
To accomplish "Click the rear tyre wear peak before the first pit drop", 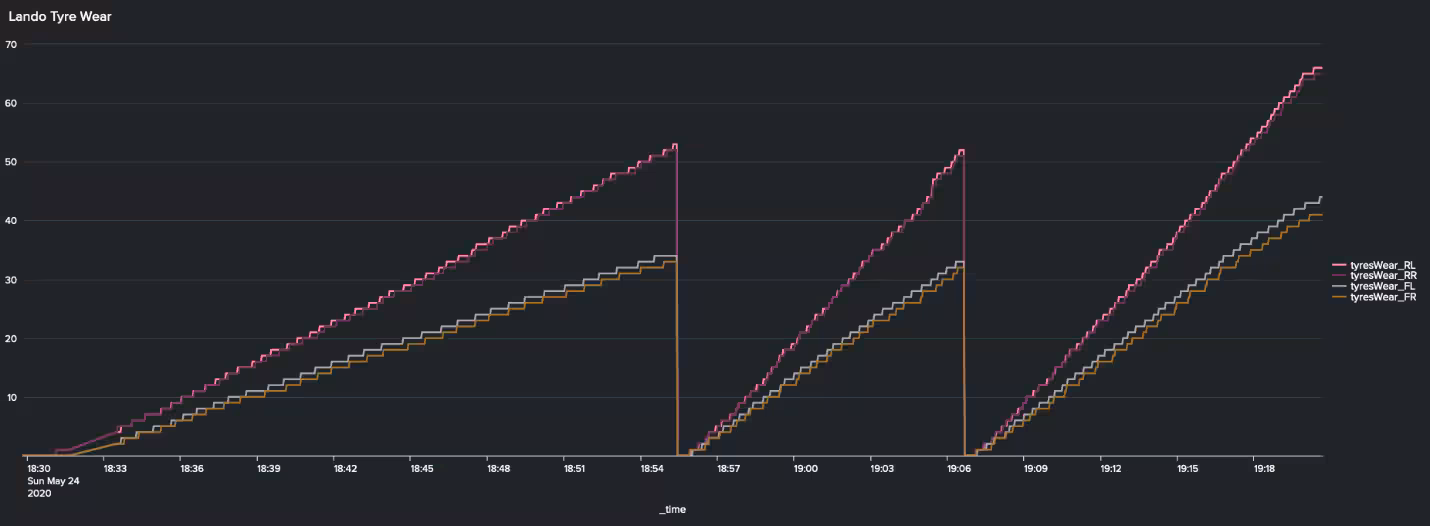I will [x=675, y=145].
